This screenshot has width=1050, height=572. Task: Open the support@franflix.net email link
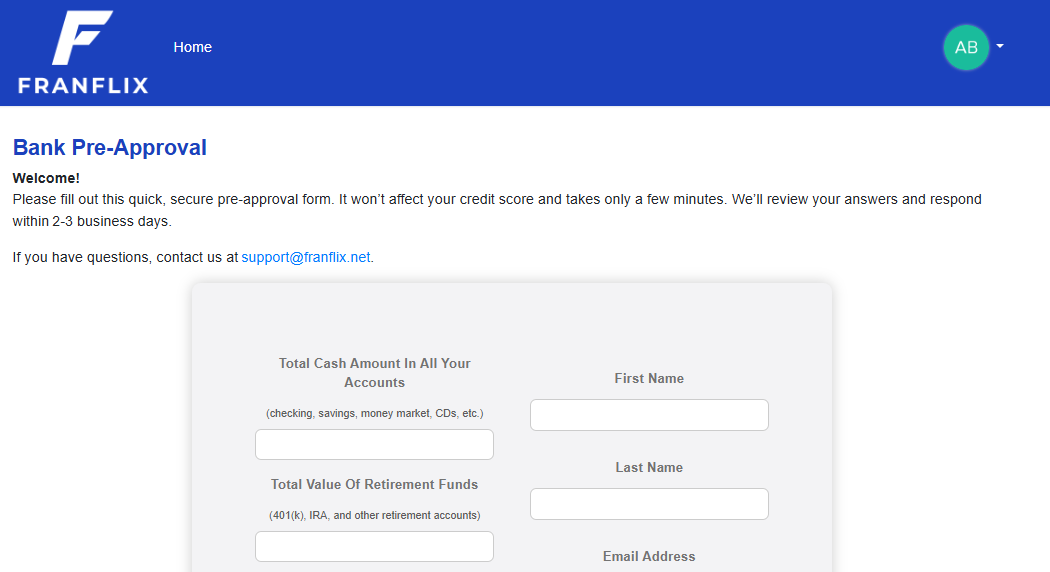(306, 257)
